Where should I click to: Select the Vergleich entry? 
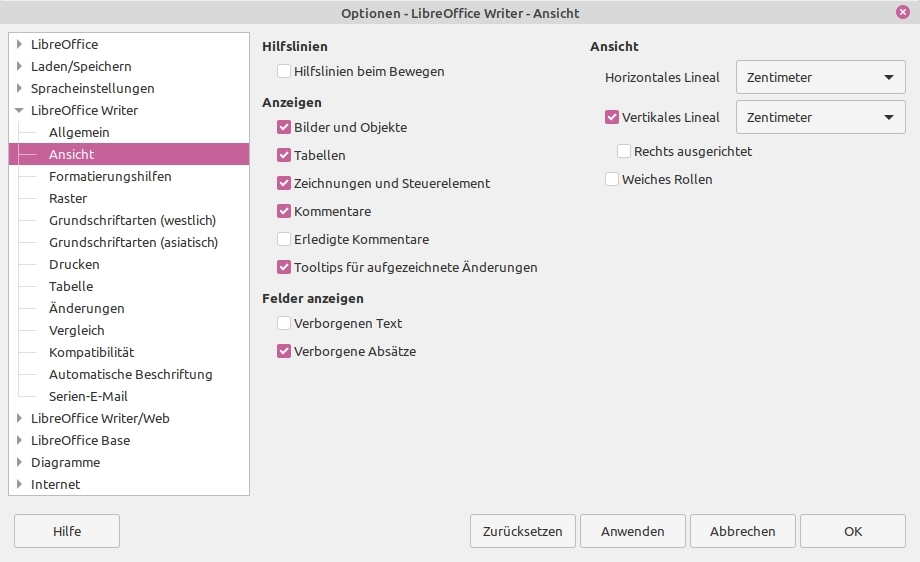(x=77, y=330)
